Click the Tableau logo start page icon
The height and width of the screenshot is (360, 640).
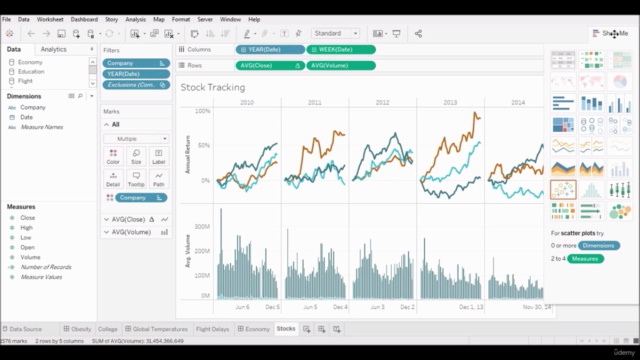(x=9, y=34)
